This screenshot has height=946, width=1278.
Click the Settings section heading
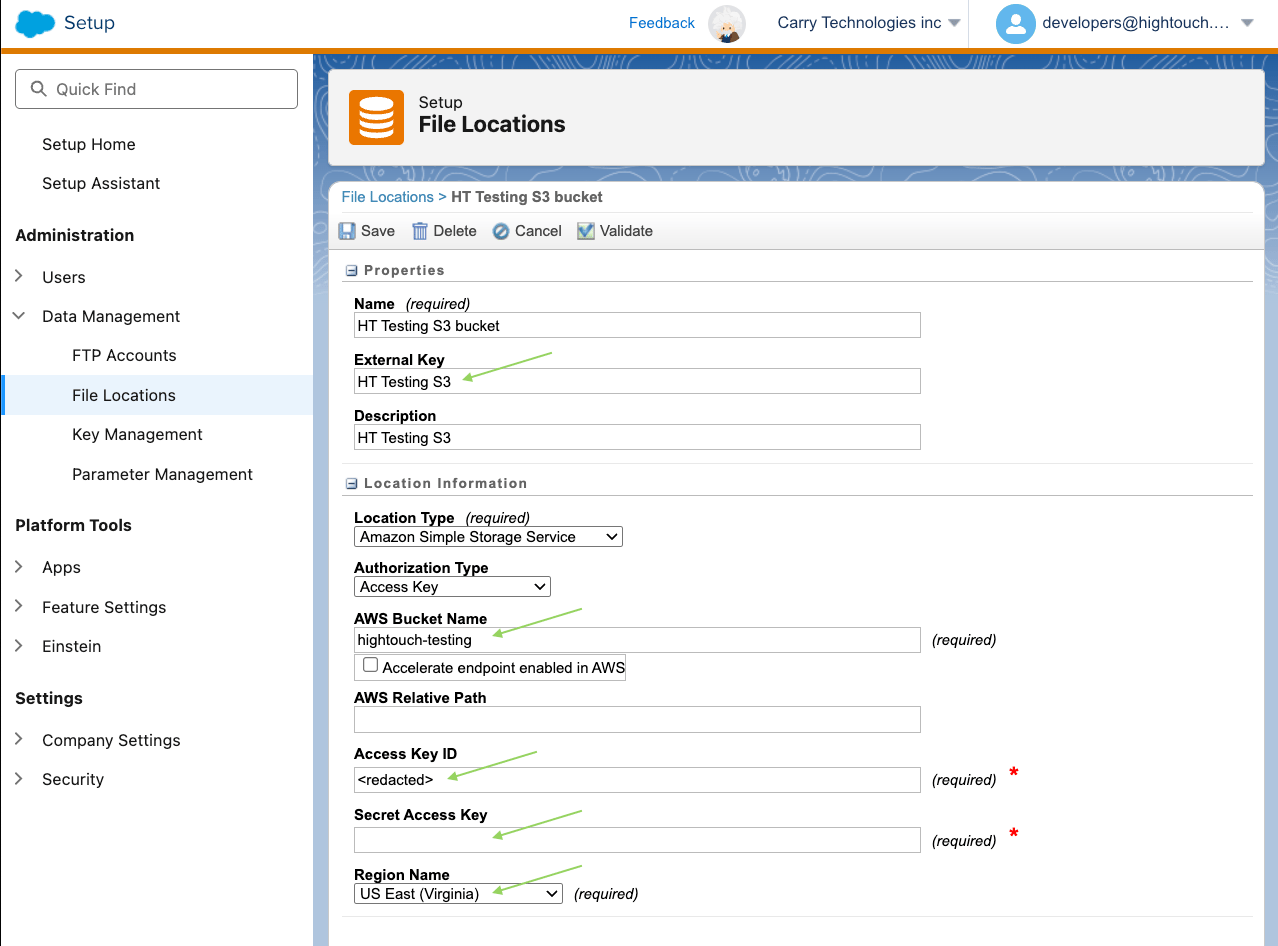coord(49,698)
